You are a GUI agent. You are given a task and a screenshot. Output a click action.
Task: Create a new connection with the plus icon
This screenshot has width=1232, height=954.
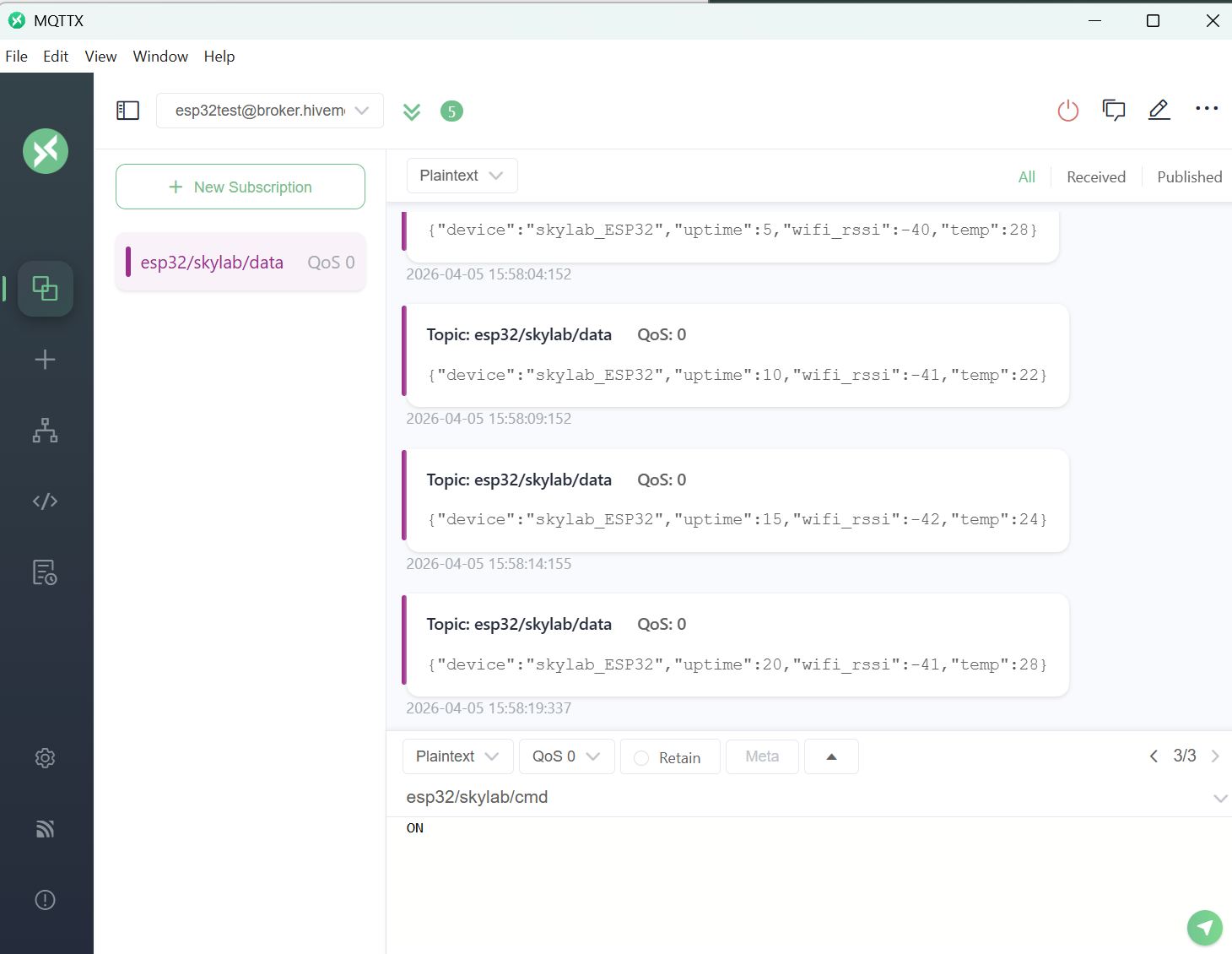[x=46, y=360]
